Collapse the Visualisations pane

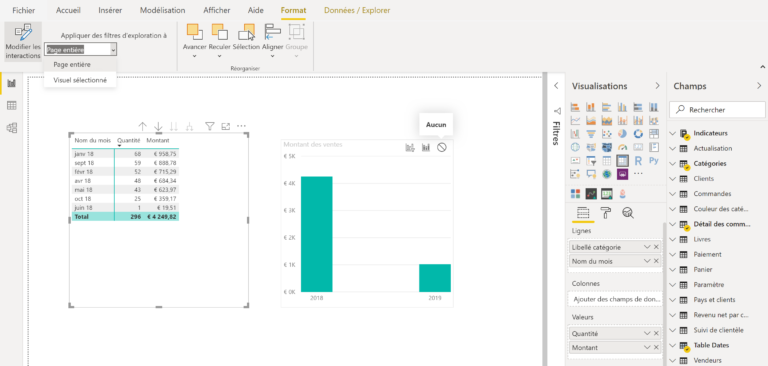click(657, 86)
